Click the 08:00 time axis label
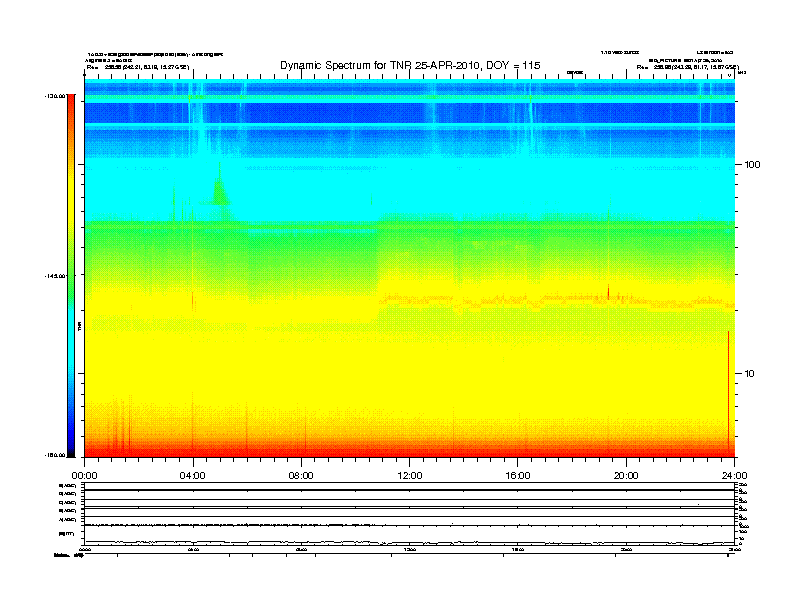Image resolution: width=792 pixels, height=612 pixels. pyautogui.click(x=301, y=476)
